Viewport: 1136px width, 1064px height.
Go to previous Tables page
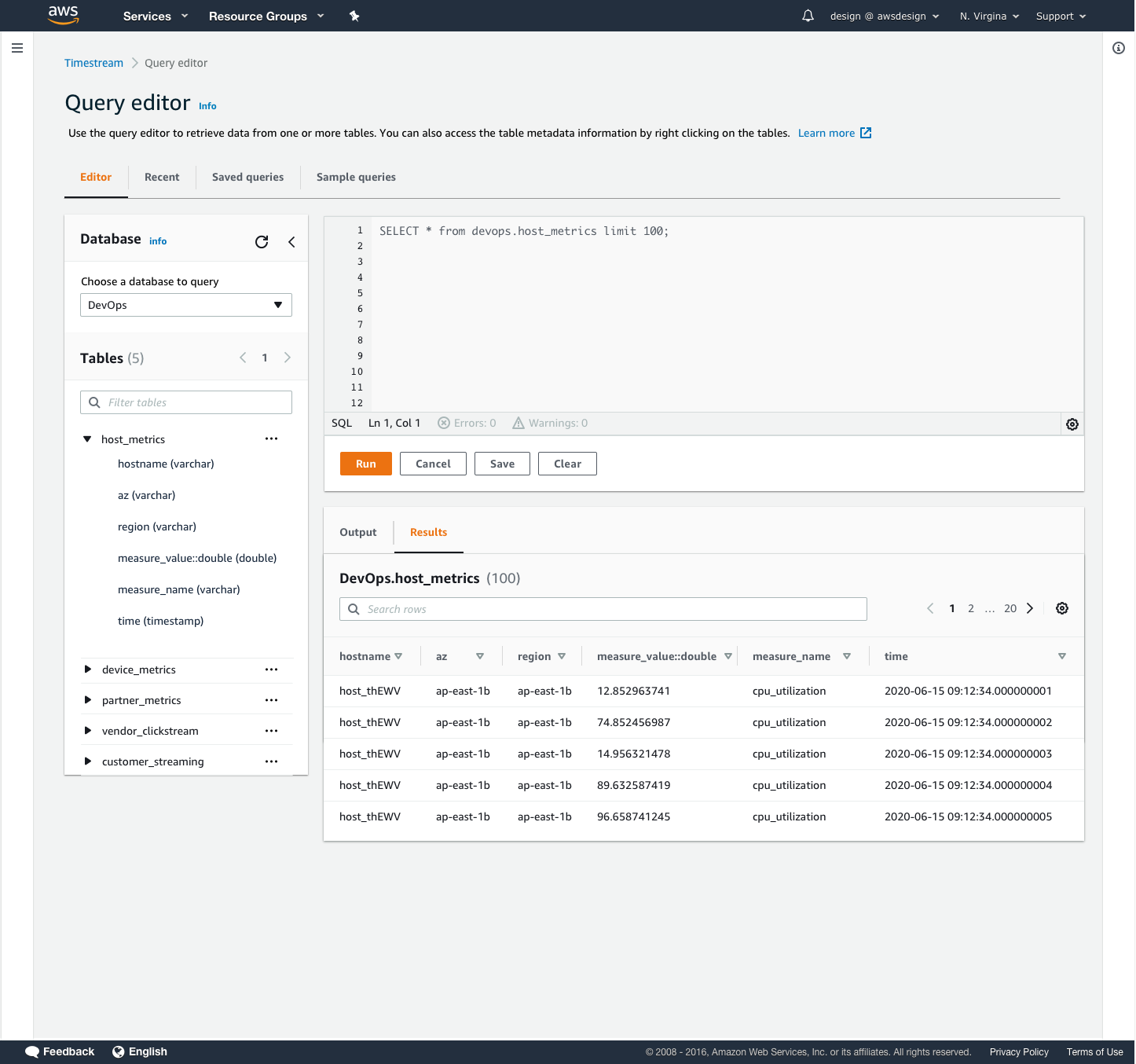[243, 358]
